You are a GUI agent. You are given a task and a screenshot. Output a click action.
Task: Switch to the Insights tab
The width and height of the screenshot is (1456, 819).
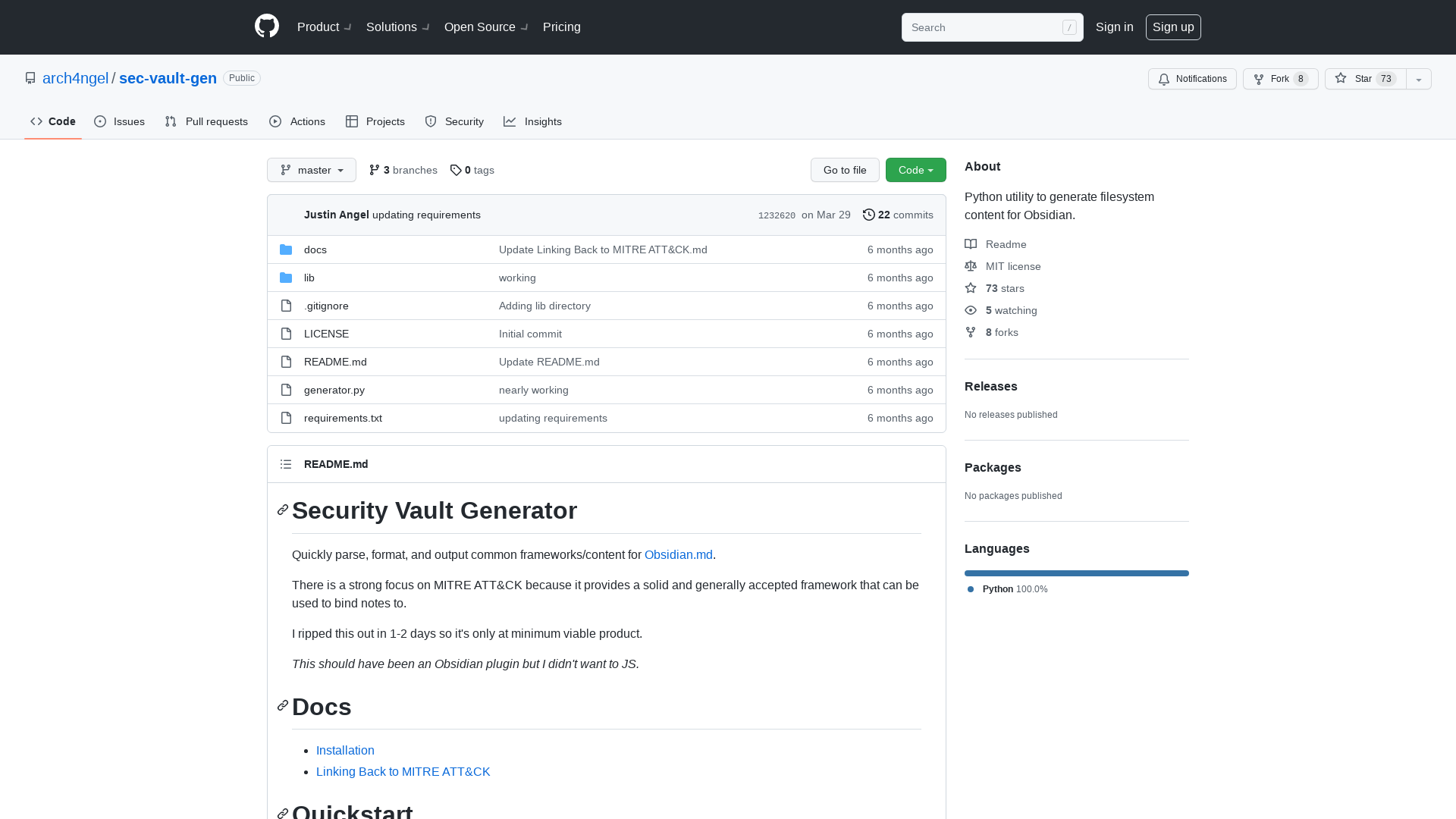point(533,121)
